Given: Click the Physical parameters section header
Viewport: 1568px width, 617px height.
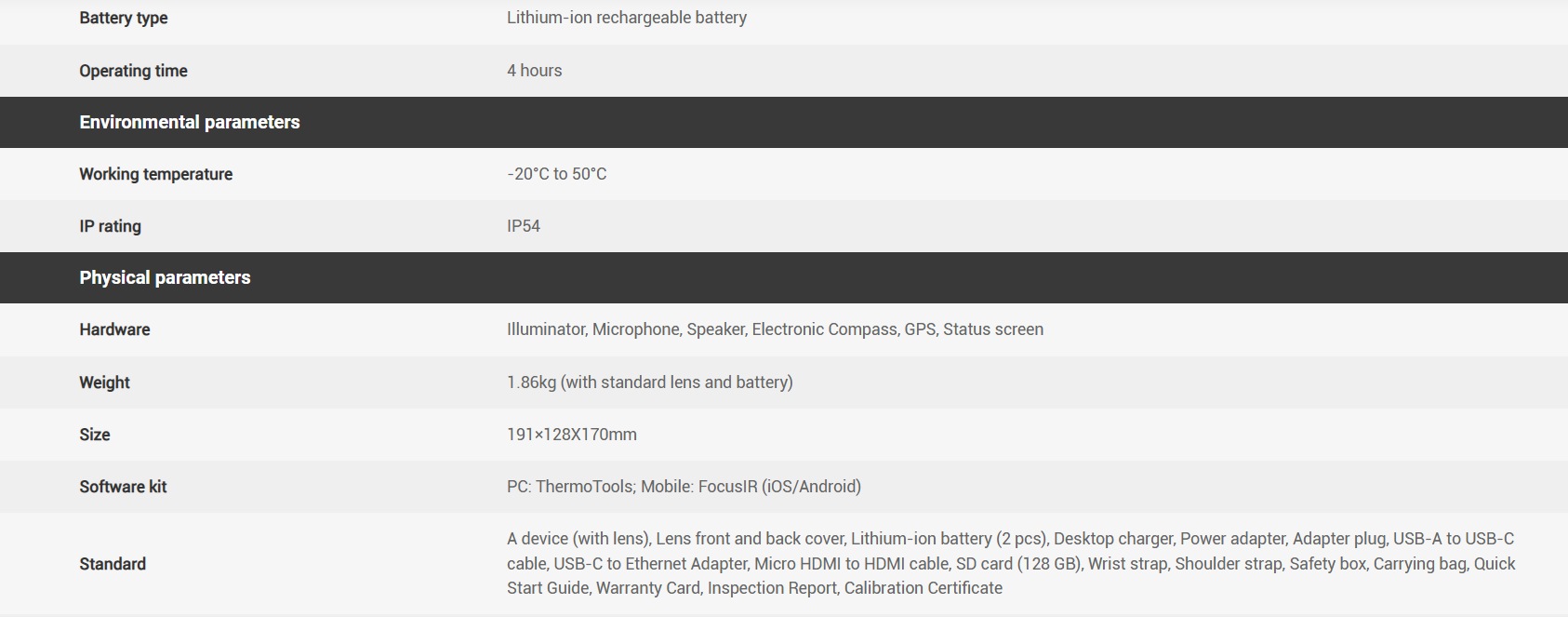Looking at the screenshot, I should point(165,277).
